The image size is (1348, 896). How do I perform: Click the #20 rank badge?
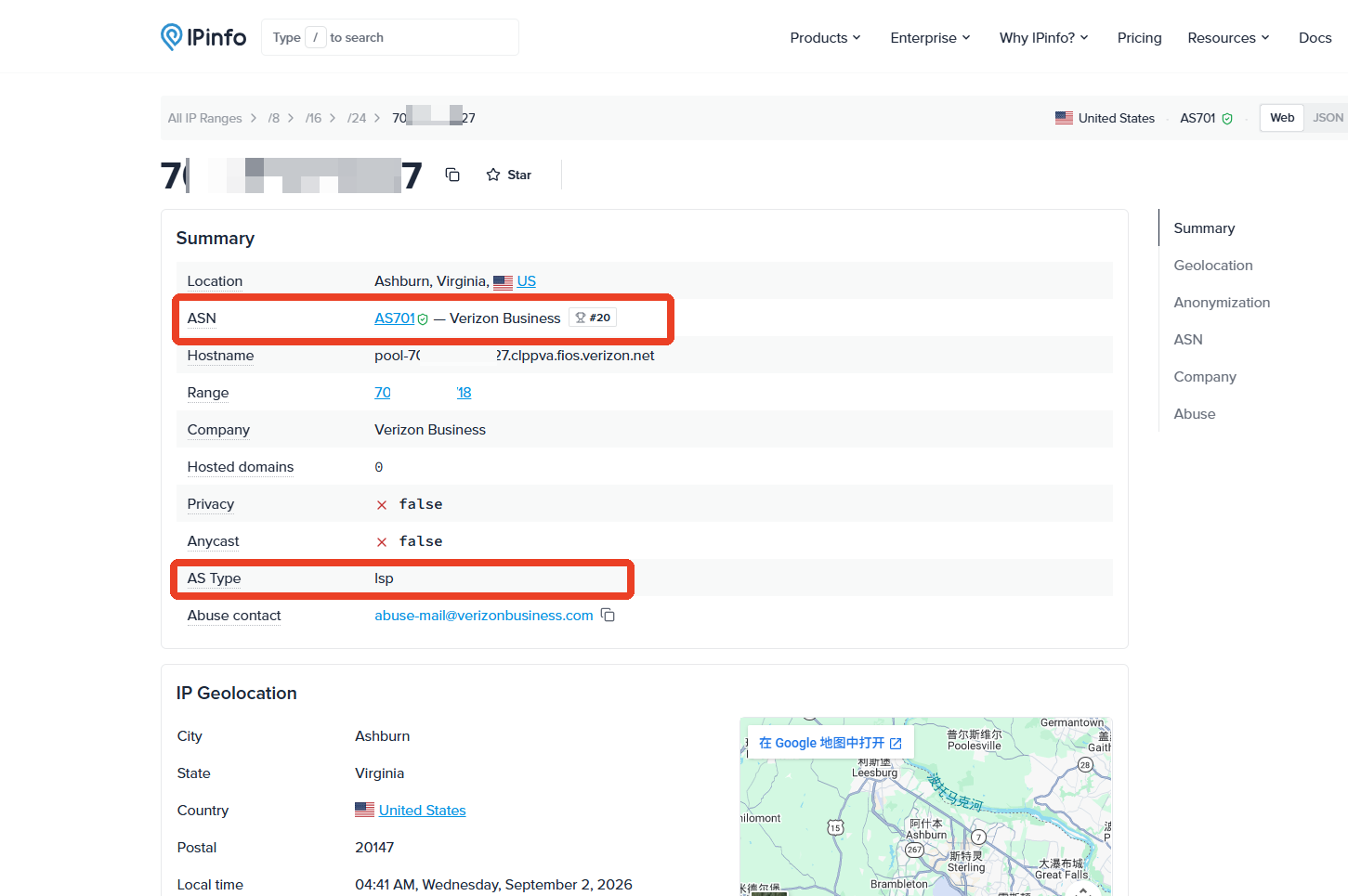(593, 318)
